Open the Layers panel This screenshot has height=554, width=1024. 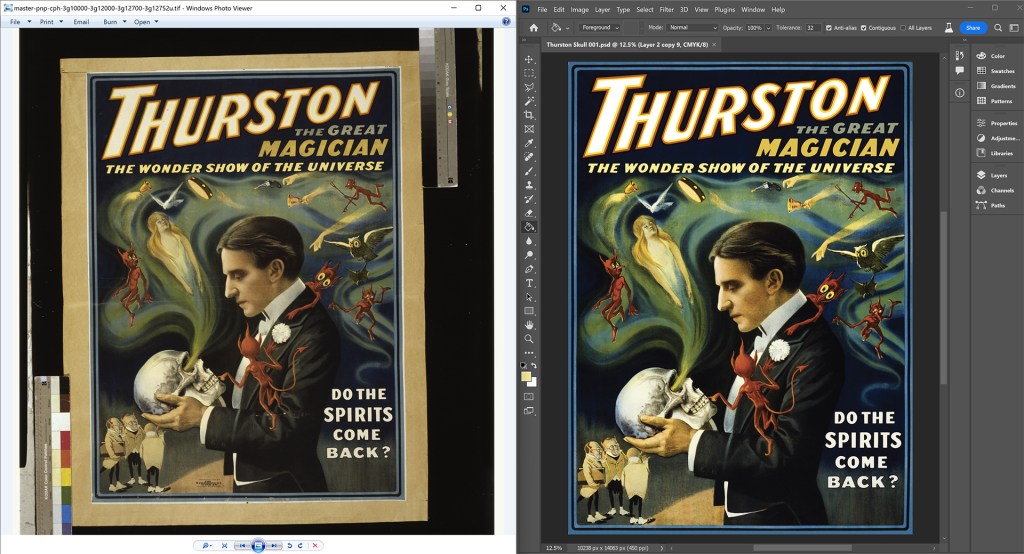click(997, 175)
